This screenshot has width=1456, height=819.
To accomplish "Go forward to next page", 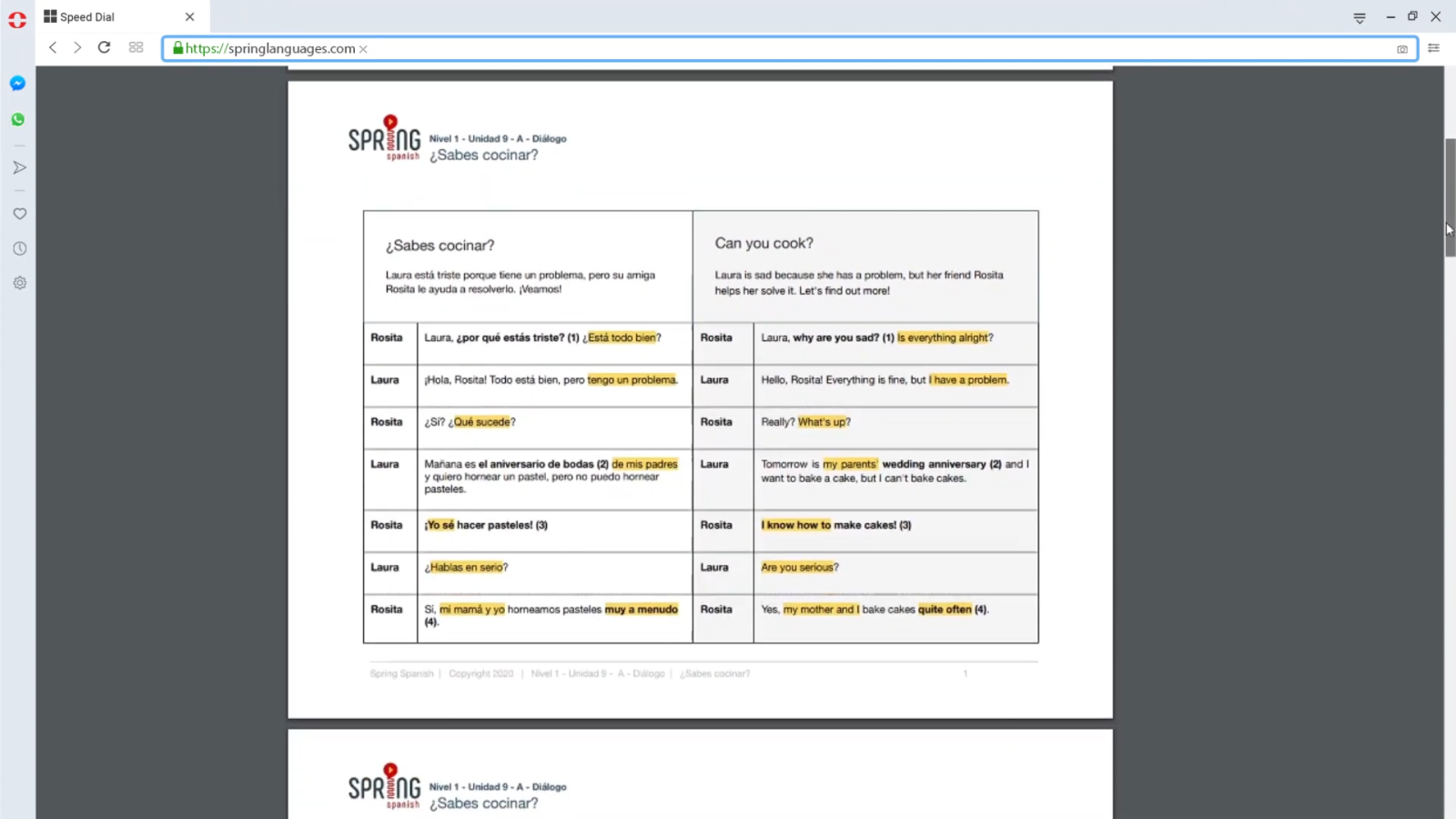I will point(77,47).
